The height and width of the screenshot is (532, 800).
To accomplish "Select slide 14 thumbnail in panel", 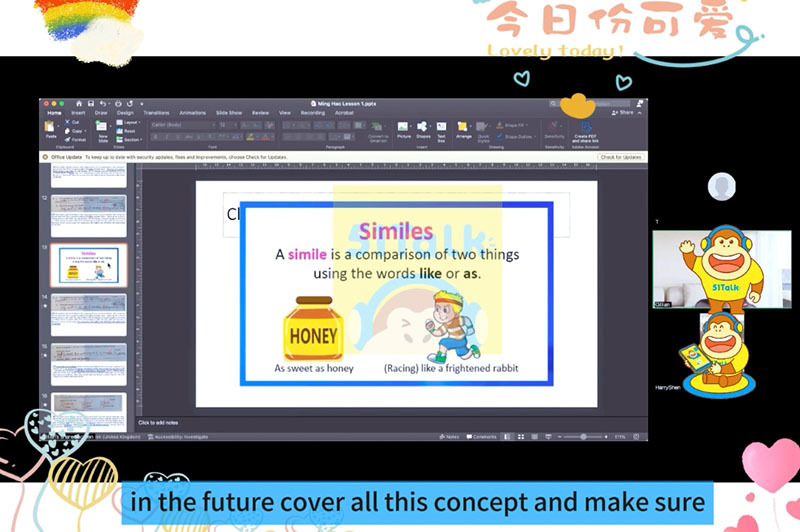I will click(88, 315).
